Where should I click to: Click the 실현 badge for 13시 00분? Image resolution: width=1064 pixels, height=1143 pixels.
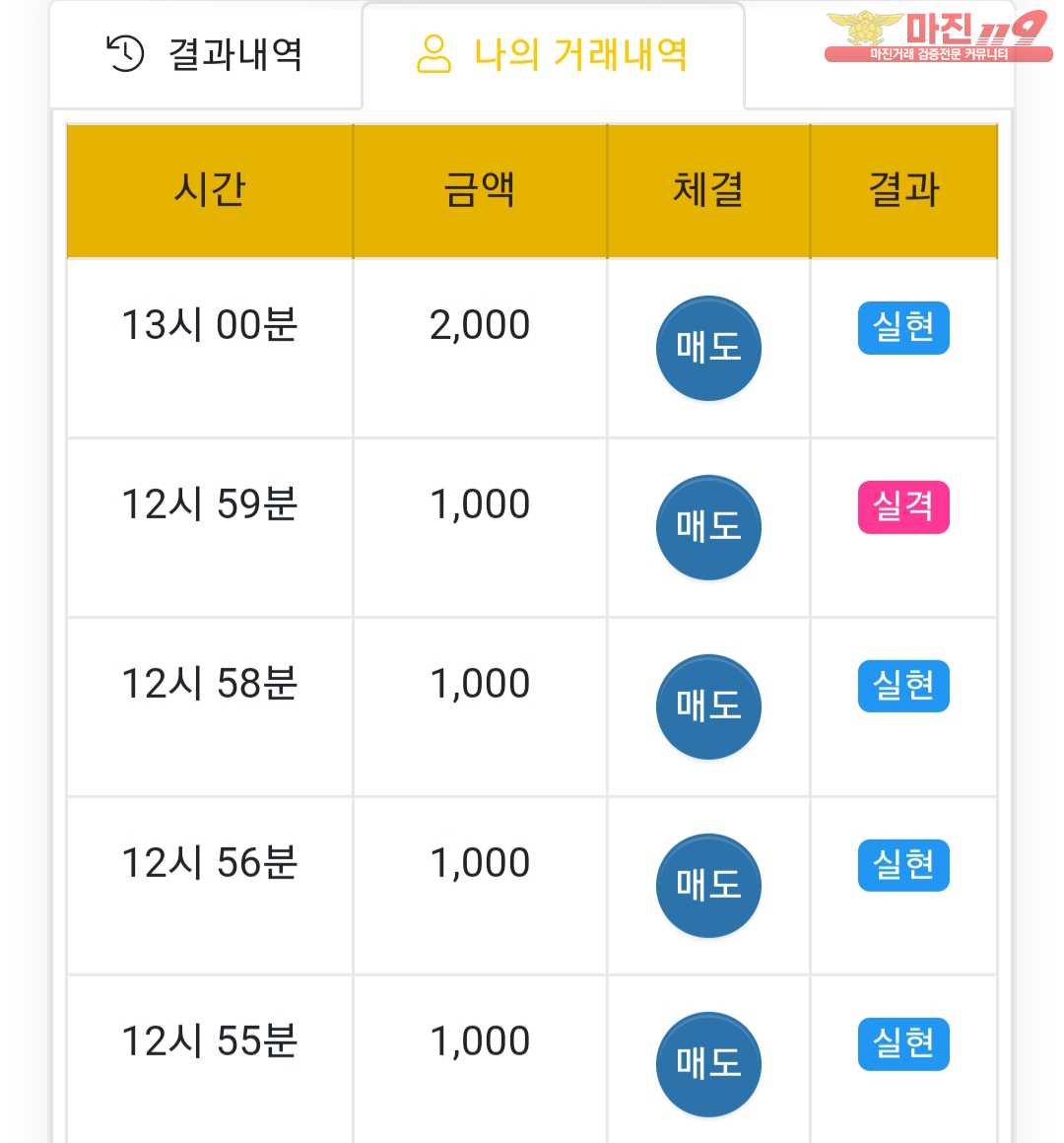(903, 327)
